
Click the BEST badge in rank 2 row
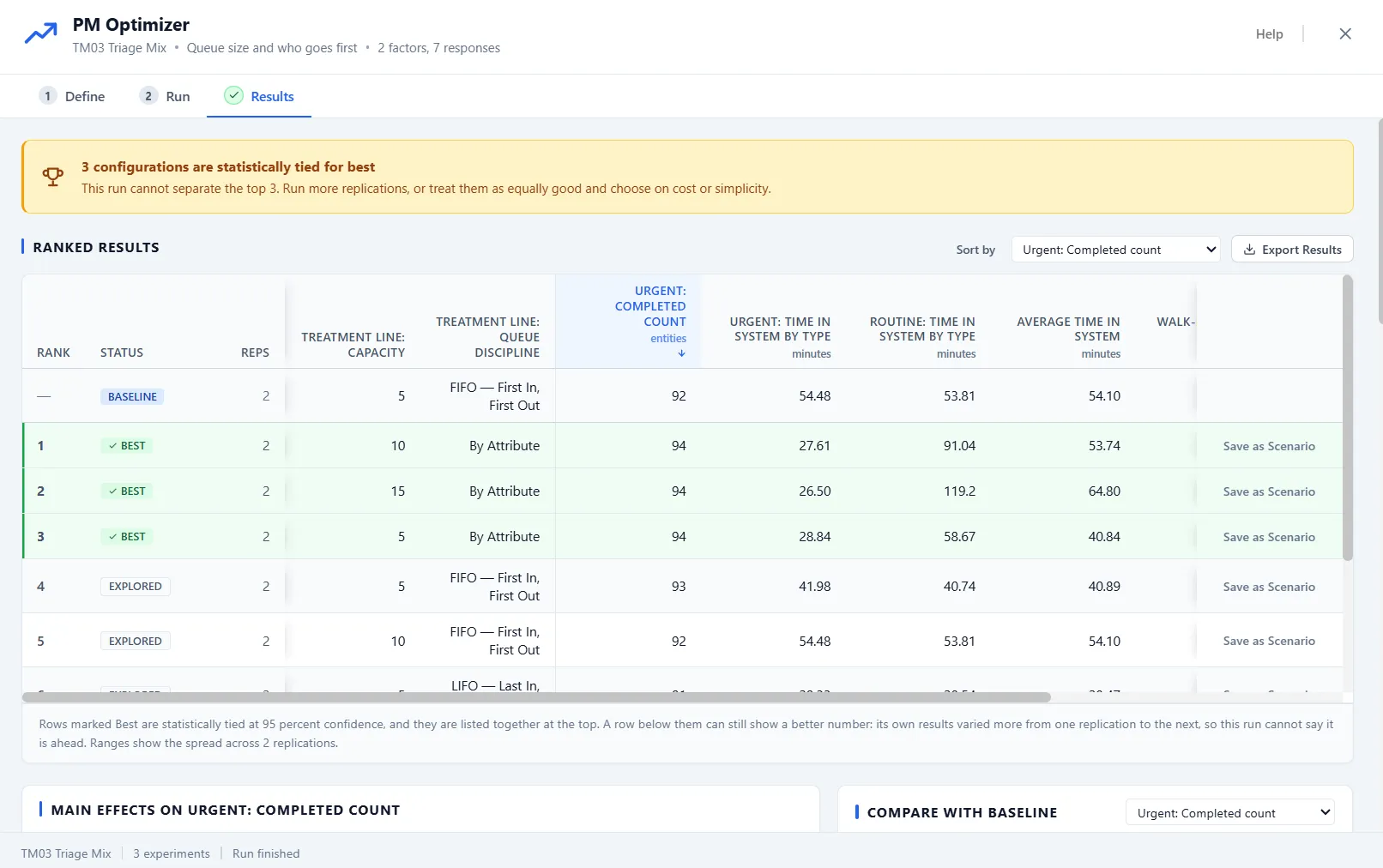coord(127,491)
